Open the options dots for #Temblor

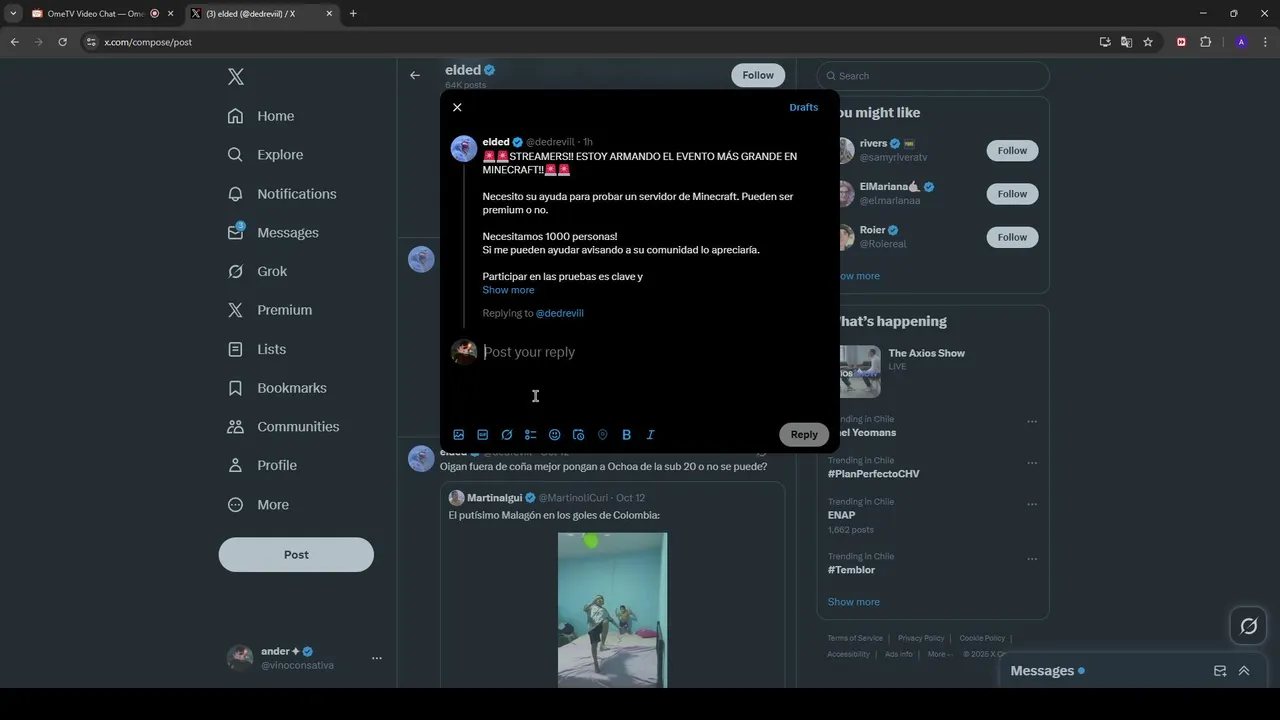click(x=1032, y=559)
